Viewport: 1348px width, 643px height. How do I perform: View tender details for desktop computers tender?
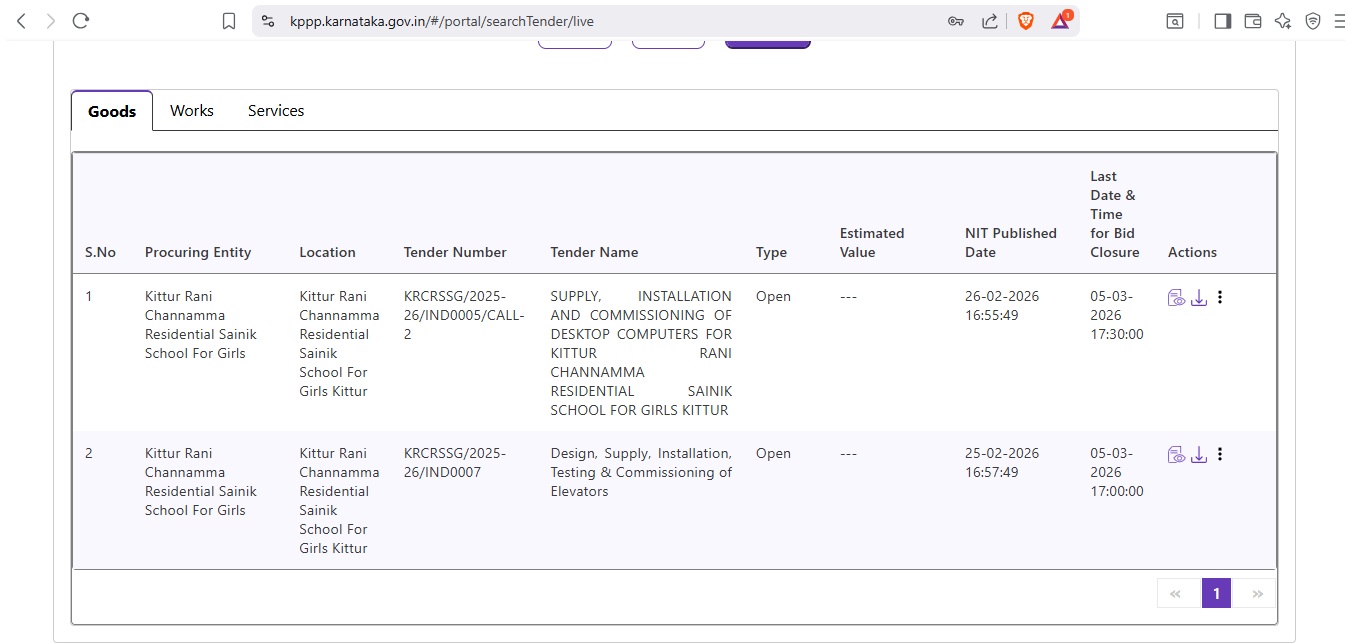1176,297
